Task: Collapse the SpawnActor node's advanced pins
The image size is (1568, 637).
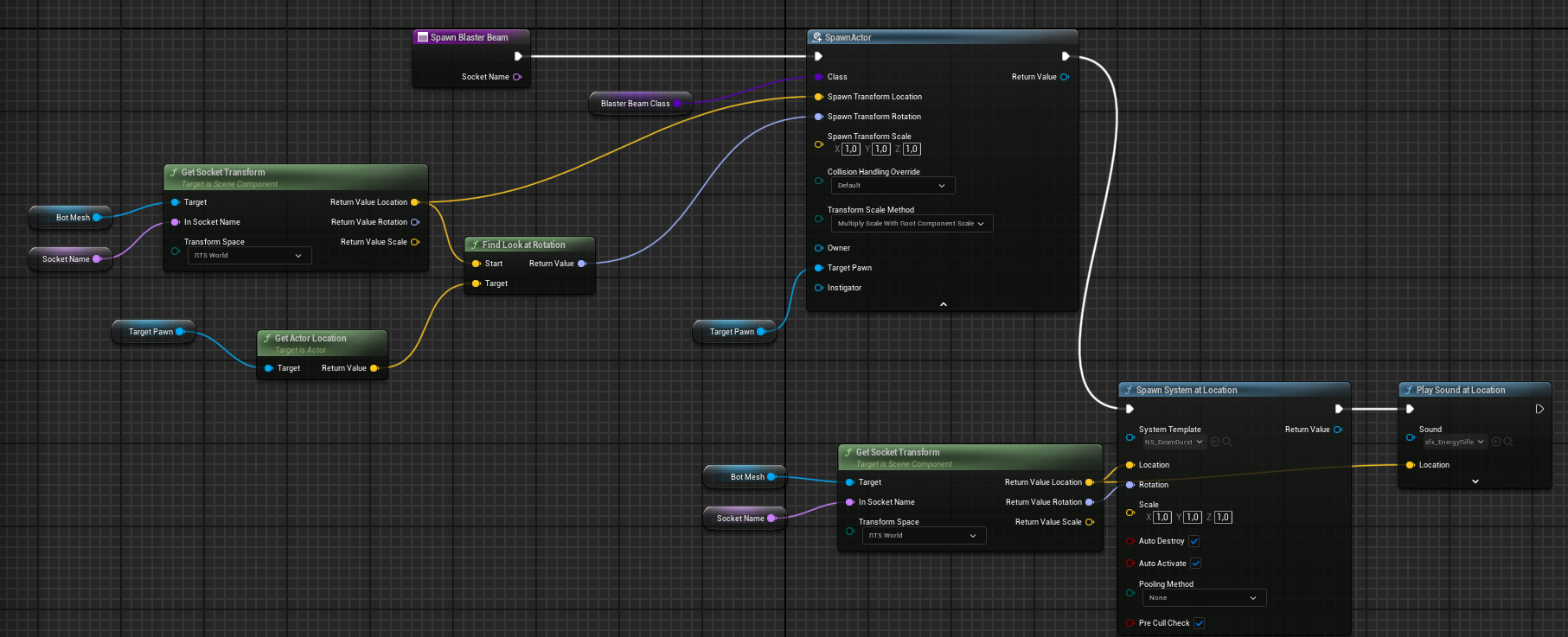Action: tap(943, 304)
